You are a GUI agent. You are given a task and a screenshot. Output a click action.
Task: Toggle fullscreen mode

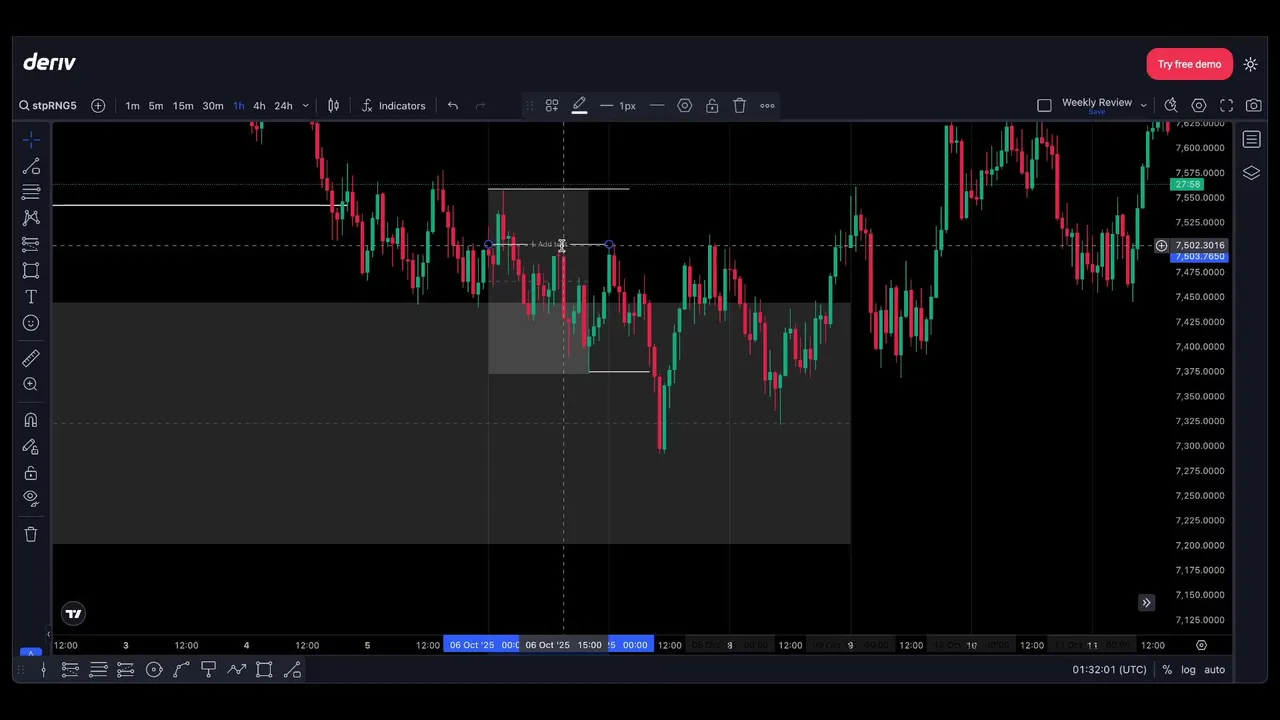click(x=1227, y=105)
